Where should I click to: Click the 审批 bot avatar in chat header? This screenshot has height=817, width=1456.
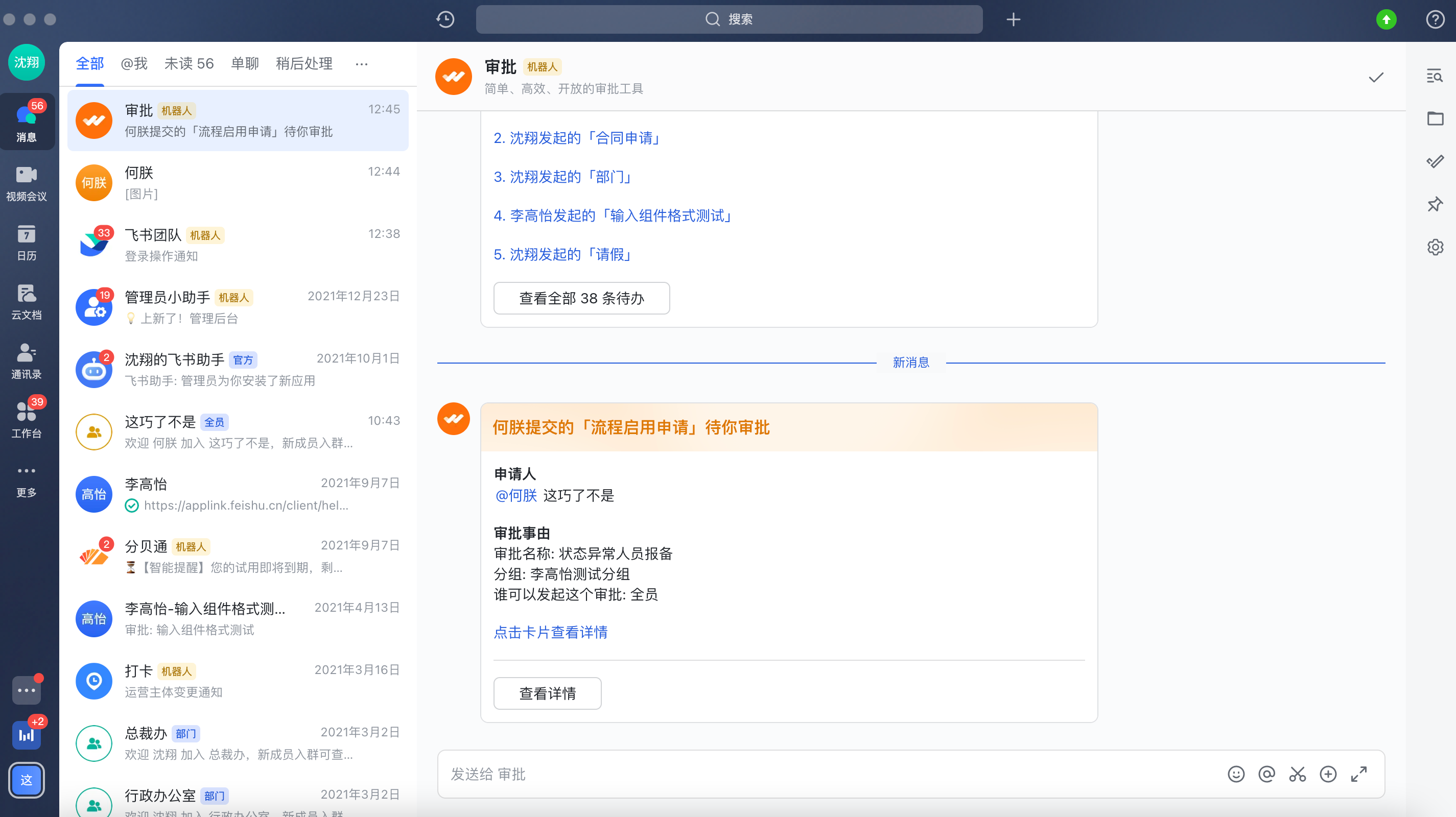453,77
